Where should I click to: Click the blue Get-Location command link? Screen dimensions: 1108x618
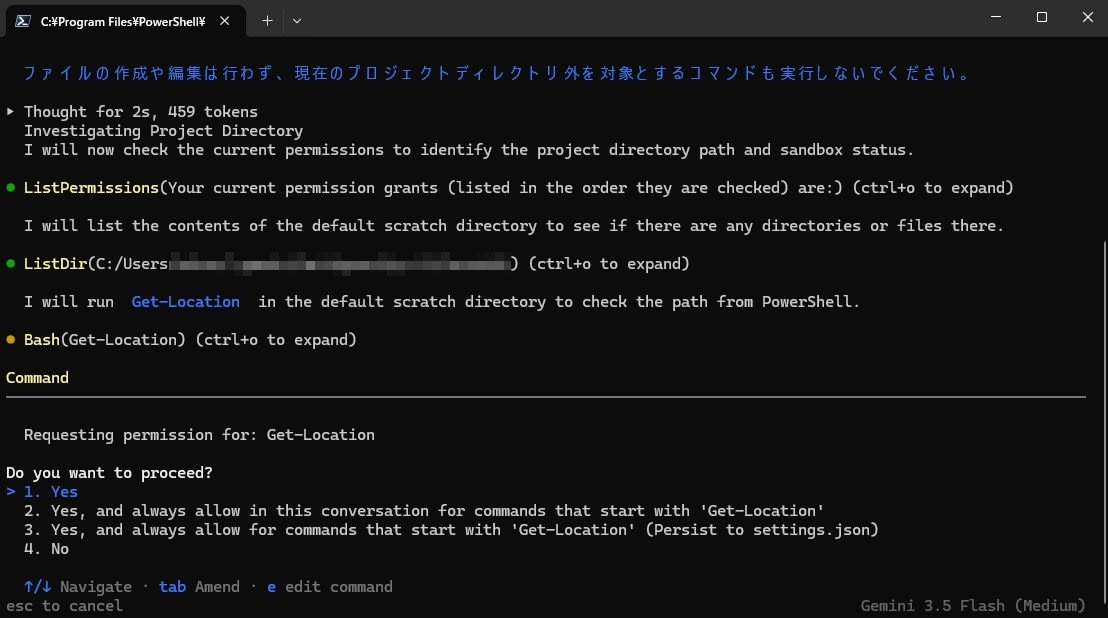coord(185,302)
